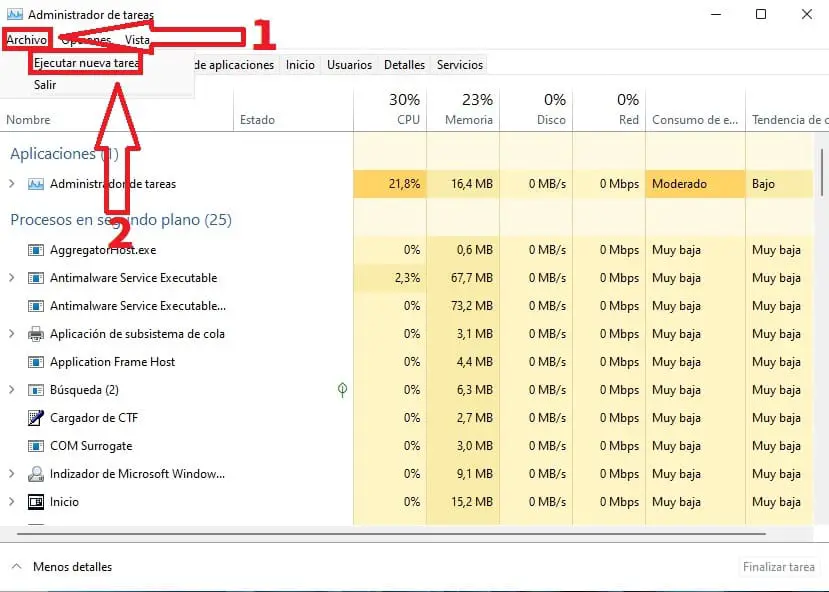Expand Aplicación de subsistema de cola row
Viewport: 829px width, 592px height.
(x=12, y=334)
